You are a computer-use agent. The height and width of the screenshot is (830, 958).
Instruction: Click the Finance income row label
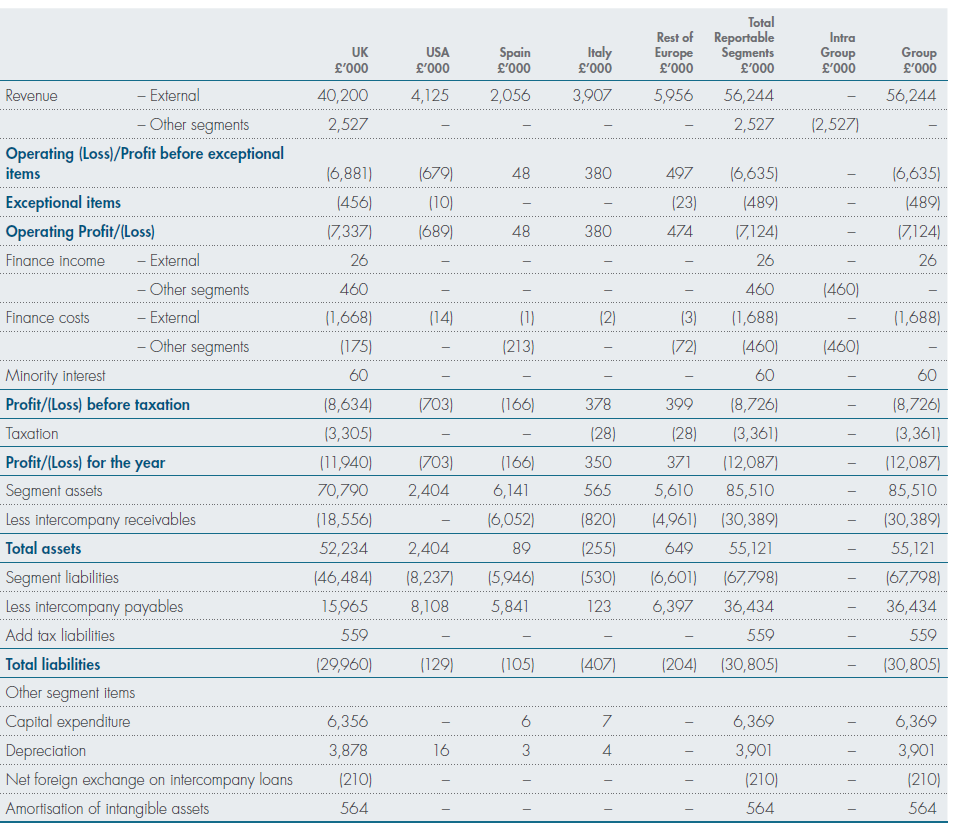point(55,261)
